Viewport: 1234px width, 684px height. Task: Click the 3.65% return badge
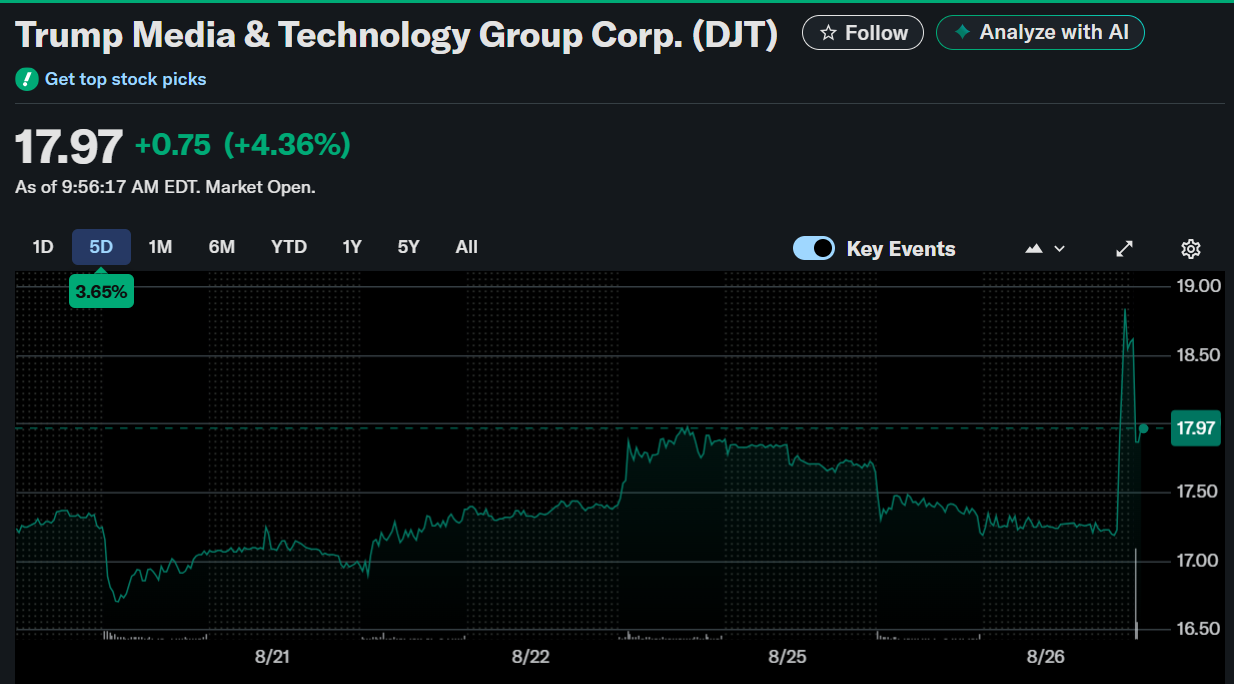coord(101,292)
